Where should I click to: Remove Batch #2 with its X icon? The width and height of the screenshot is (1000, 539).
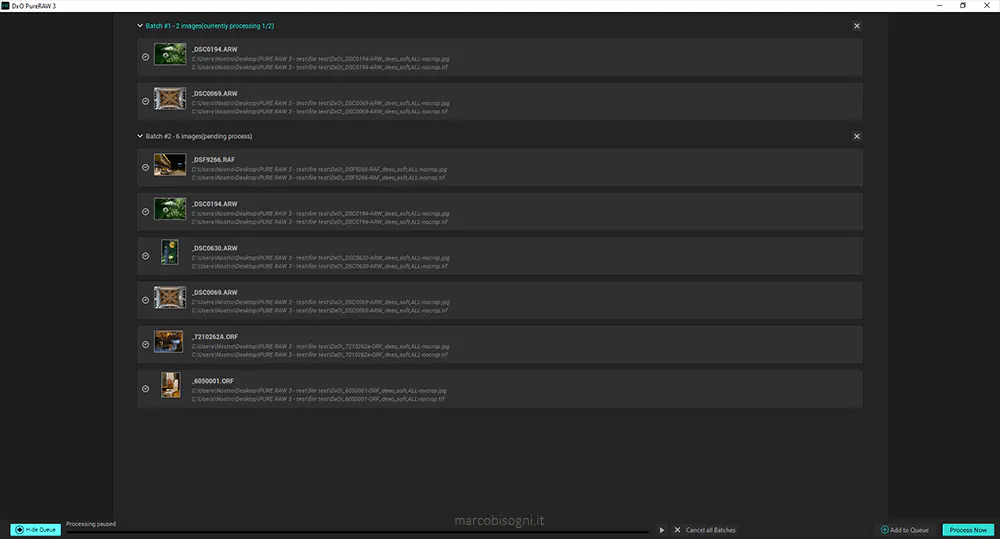point(857,137)
